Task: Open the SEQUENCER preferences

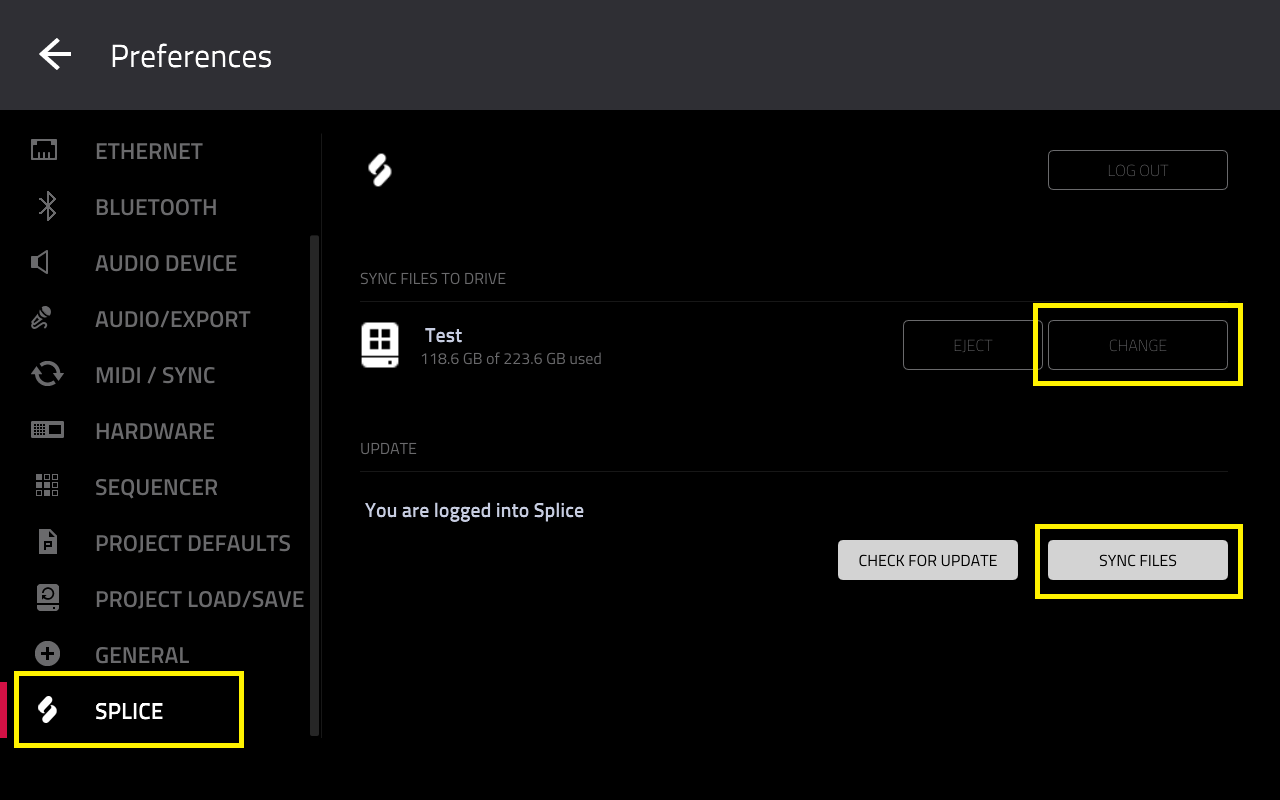Action: [x=156, y=487]
